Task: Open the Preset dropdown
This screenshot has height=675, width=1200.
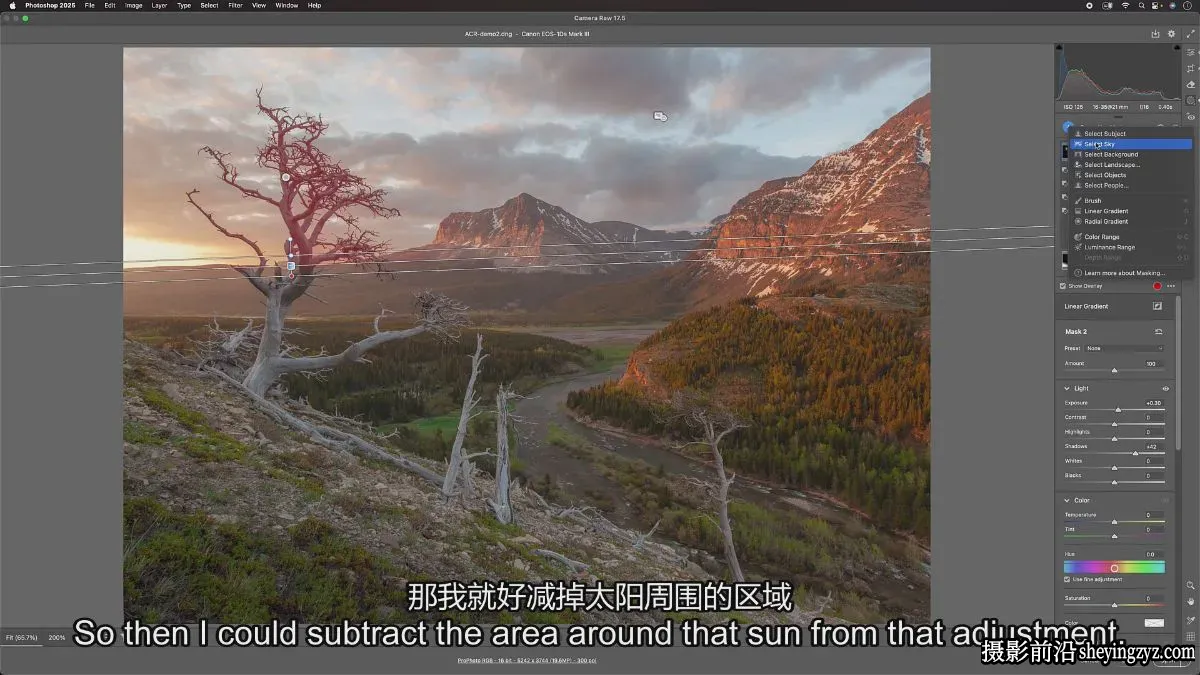Action: 1125,348
